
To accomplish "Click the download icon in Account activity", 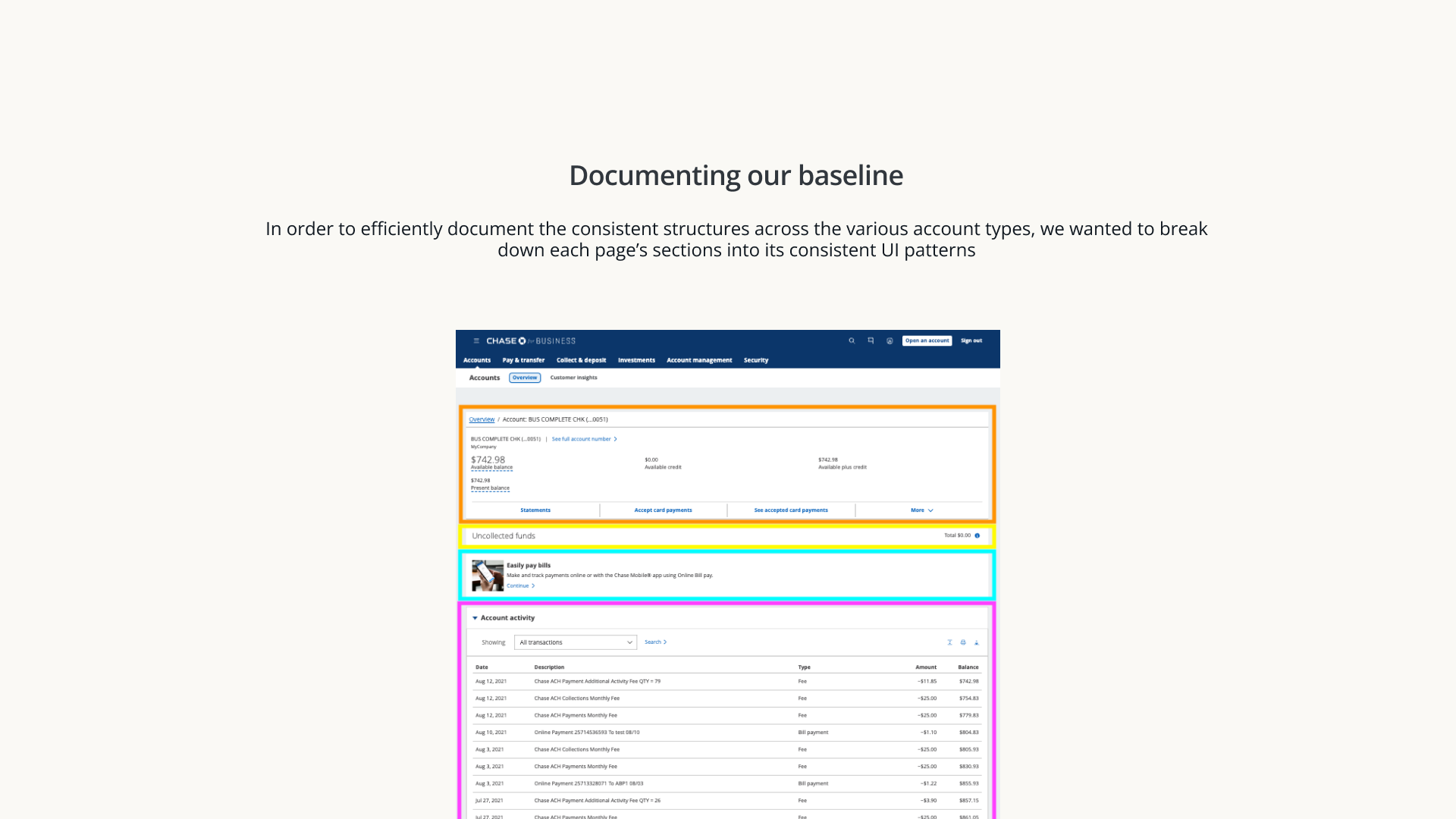I will click(976, 643).
